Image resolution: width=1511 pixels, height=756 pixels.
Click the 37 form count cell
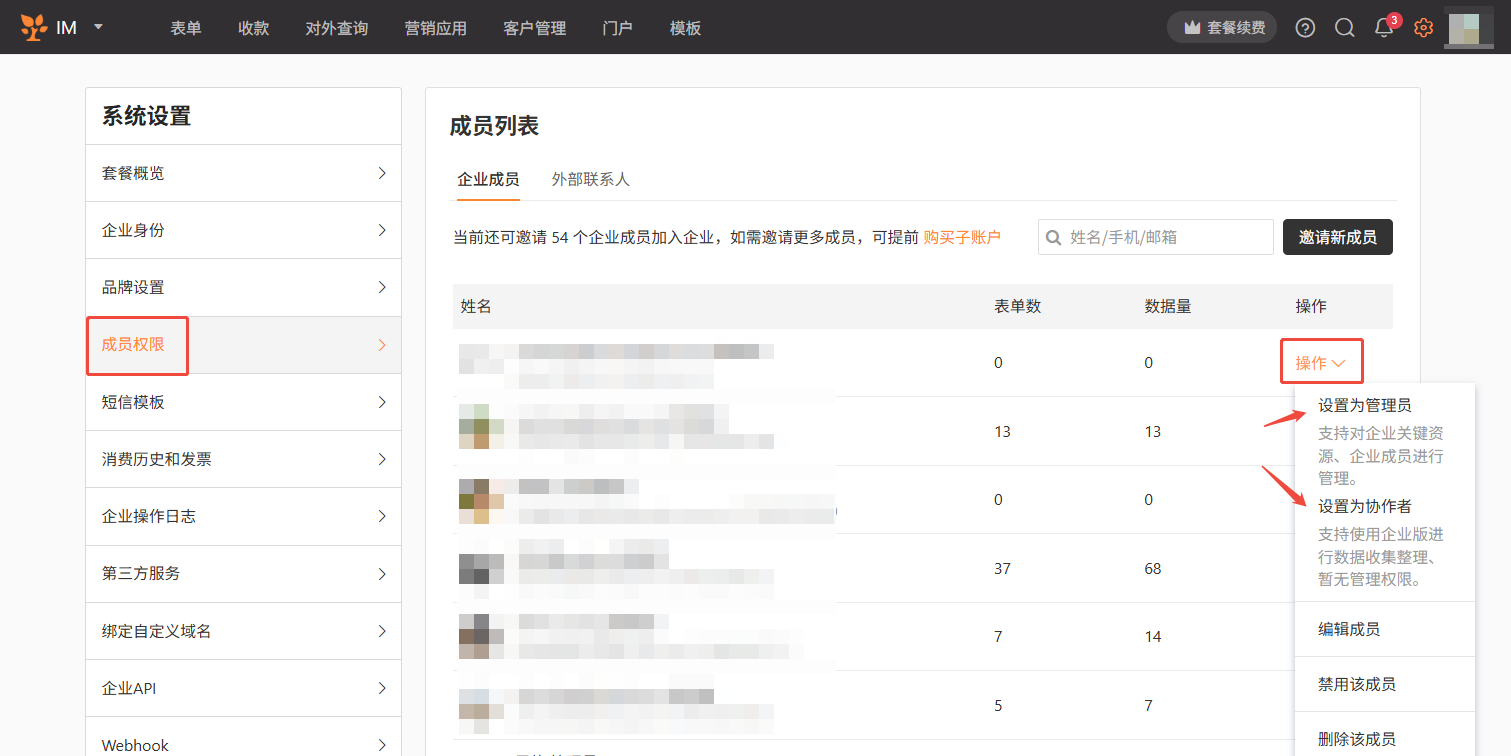coord(1003,568)
